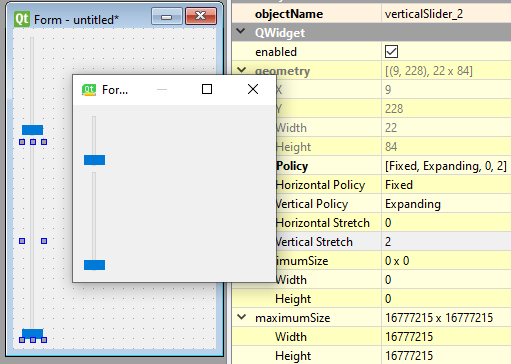Viewport: 511px width, 364px height.
Task: Click the enabled property label
Action: [276, 52]
